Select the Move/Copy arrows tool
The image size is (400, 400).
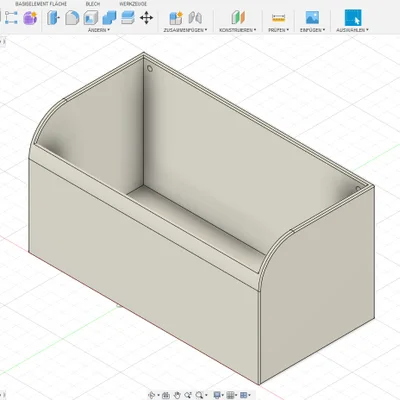(x=146, y=17)
